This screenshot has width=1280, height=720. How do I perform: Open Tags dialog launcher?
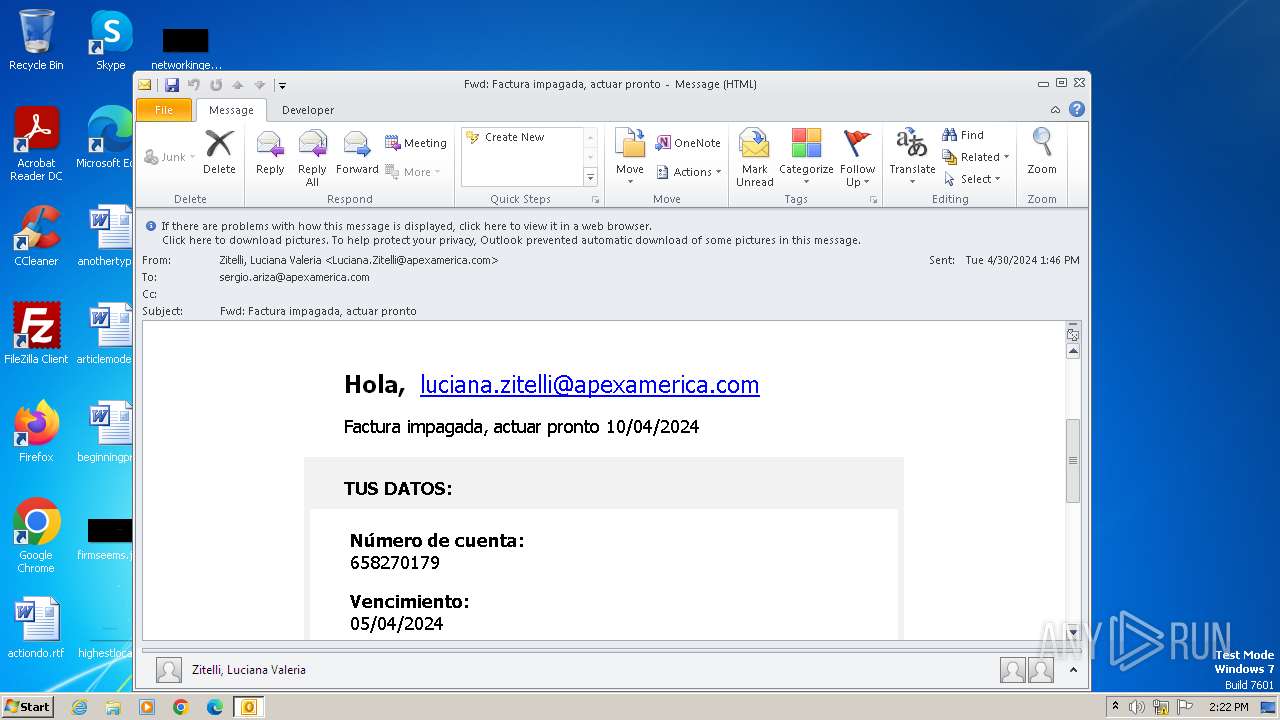[873, 200]
